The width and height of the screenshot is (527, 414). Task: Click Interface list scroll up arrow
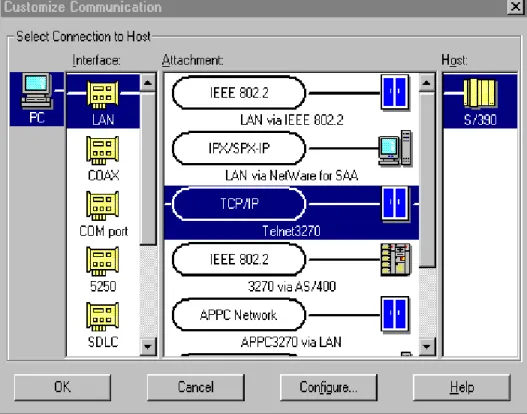click(x=148, y=82)
